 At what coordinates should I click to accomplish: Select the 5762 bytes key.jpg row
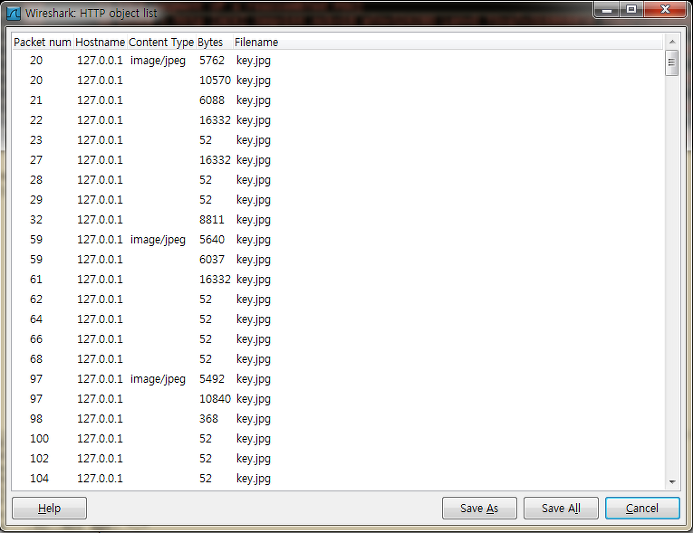pos(338,61)
